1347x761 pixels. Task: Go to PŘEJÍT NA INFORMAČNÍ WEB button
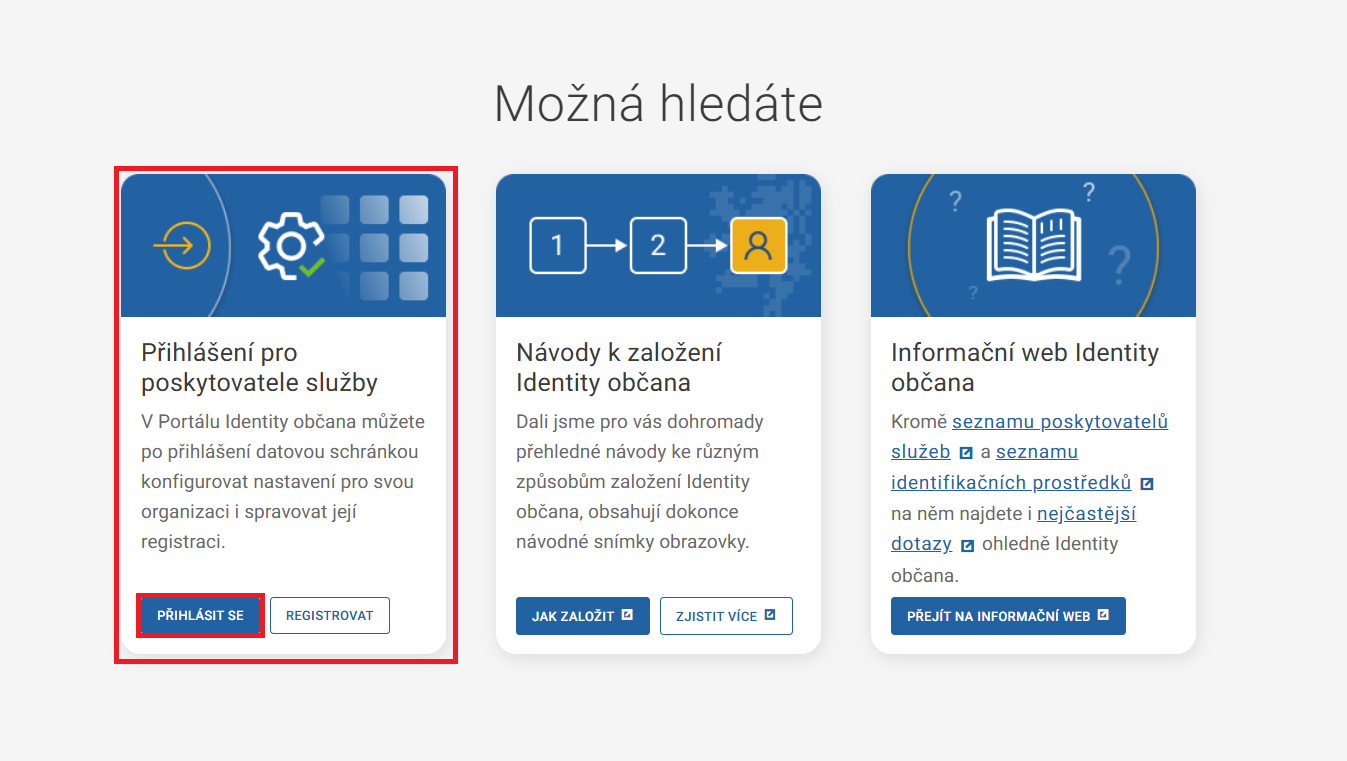click(x=1008, y=616)
